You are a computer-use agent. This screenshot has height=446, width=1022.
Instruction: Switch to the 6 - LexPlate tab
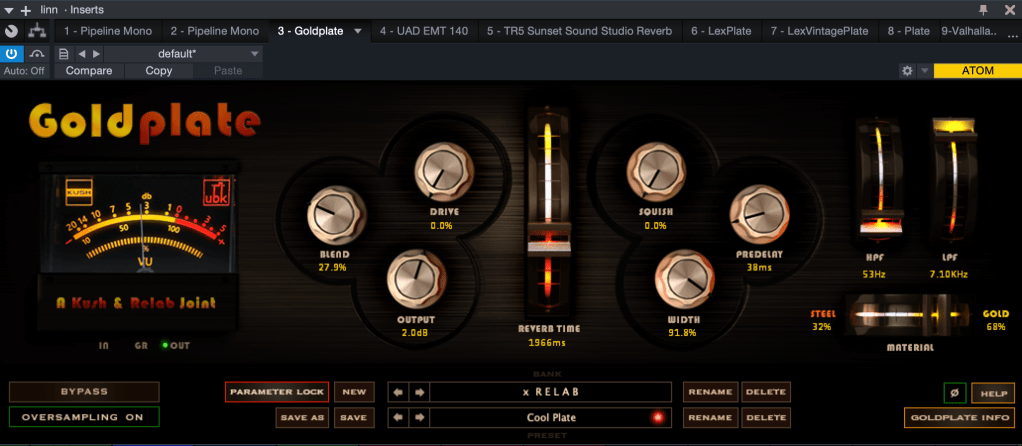[721, 31]
